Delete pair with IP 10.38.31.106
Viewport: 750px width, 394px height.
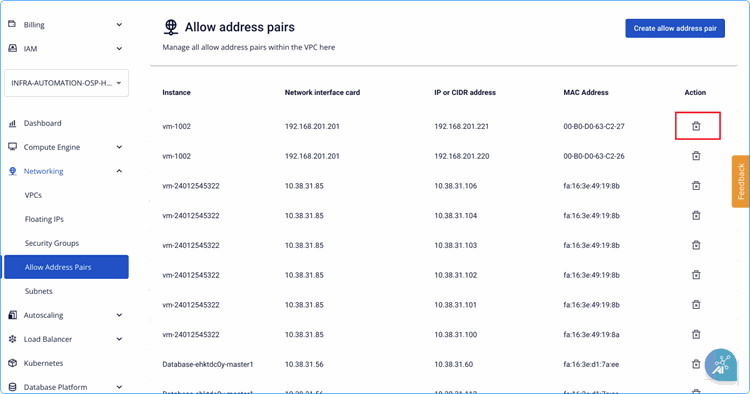point(696,186)
